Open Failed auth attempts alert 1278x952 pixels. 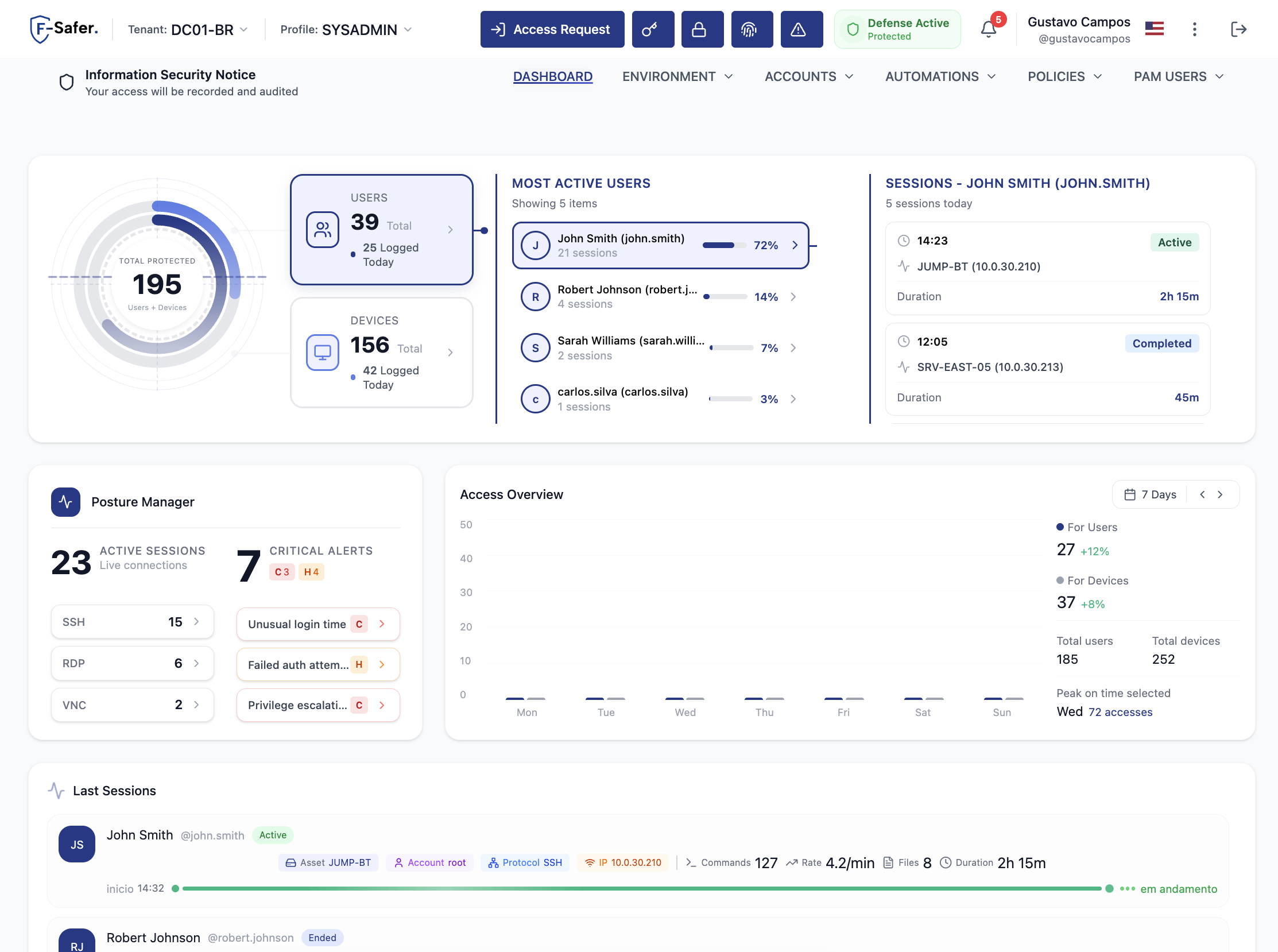(x=318, y=664)
